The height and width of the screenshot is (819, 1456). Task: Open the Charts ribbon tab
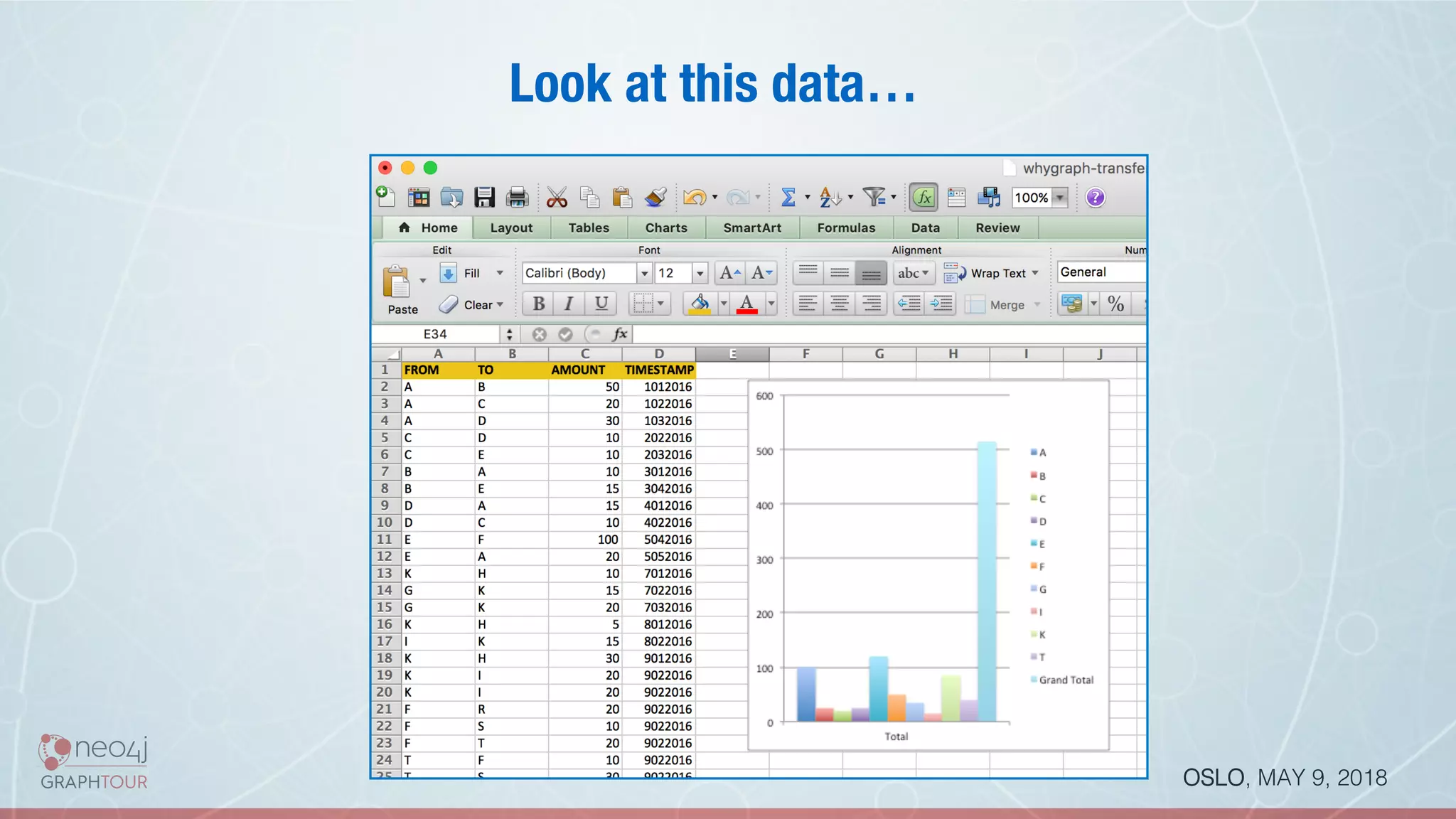pos(665,227)
